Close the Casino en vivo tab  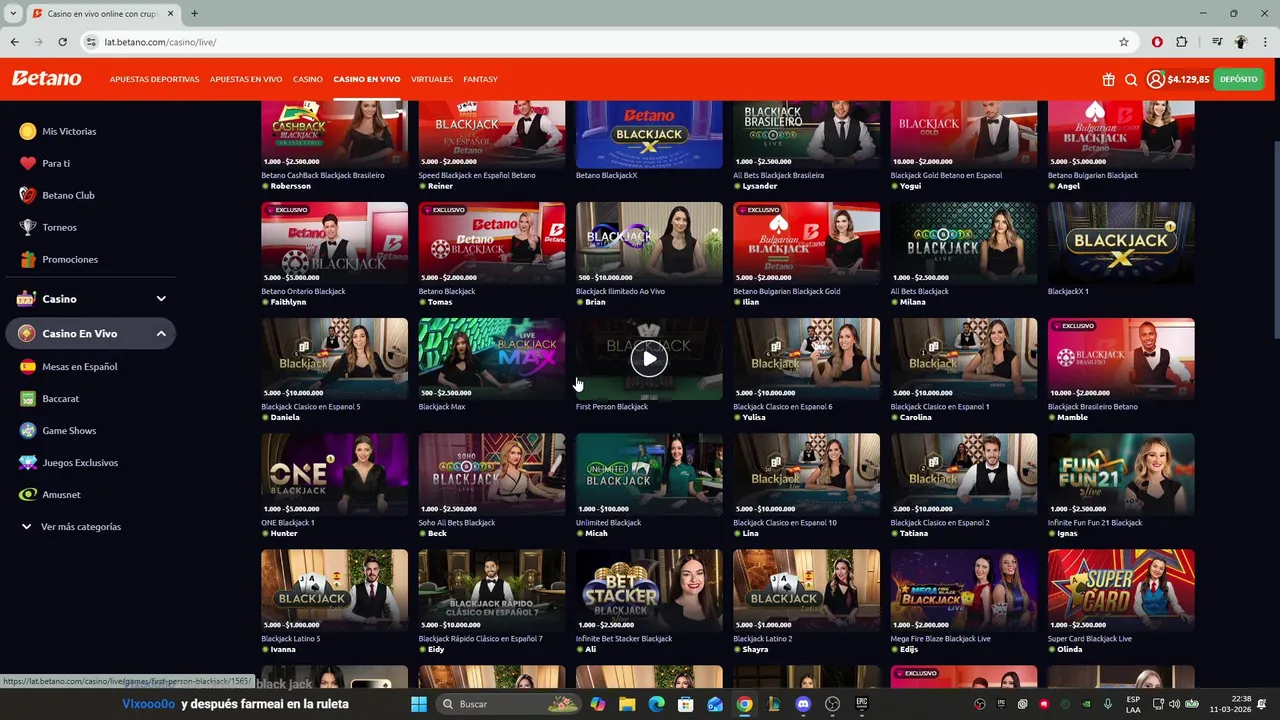[171, 14]
